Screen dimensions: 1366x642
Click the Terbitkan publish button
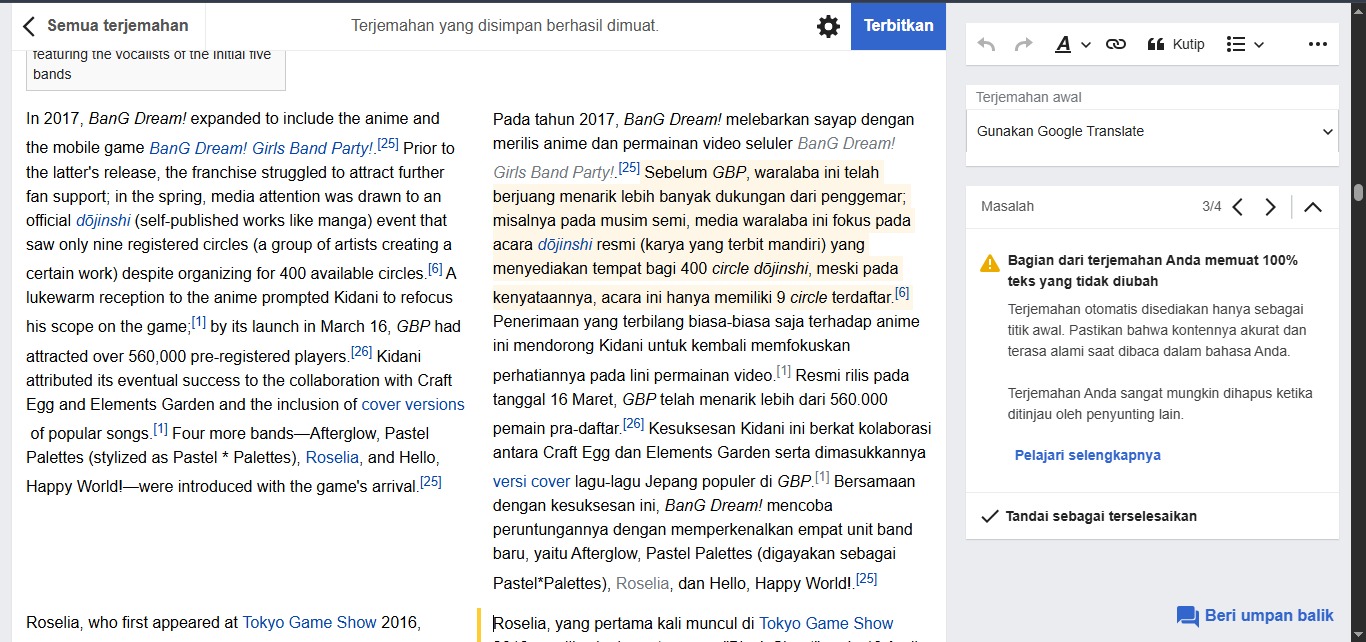point(898,26)
